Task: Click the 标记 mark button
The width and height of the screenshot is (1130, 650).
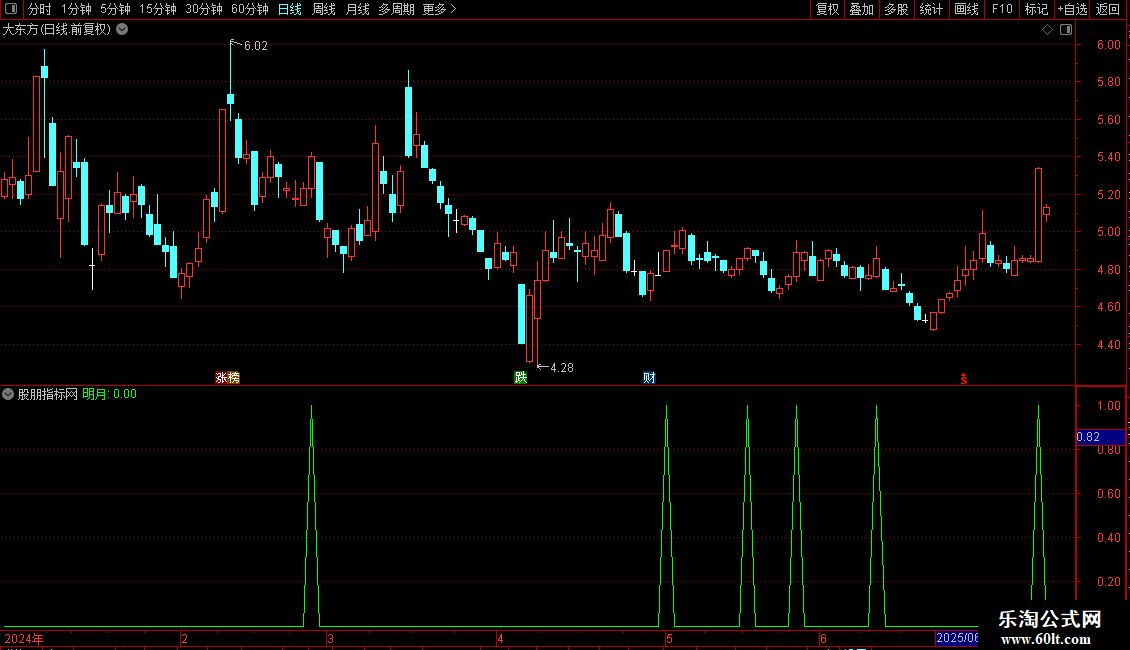Action: (x=1036, y=9)
